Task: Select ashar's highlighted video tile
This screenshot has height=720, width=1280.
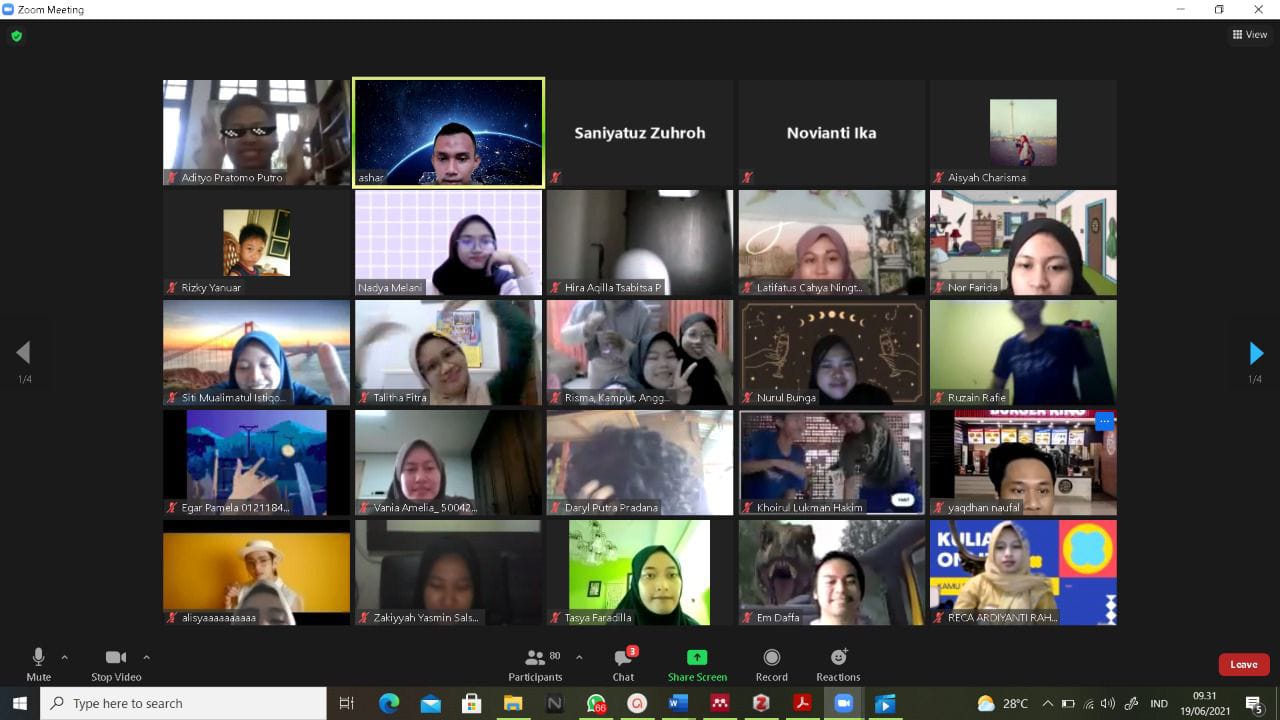Action: [x=448, y=132]
